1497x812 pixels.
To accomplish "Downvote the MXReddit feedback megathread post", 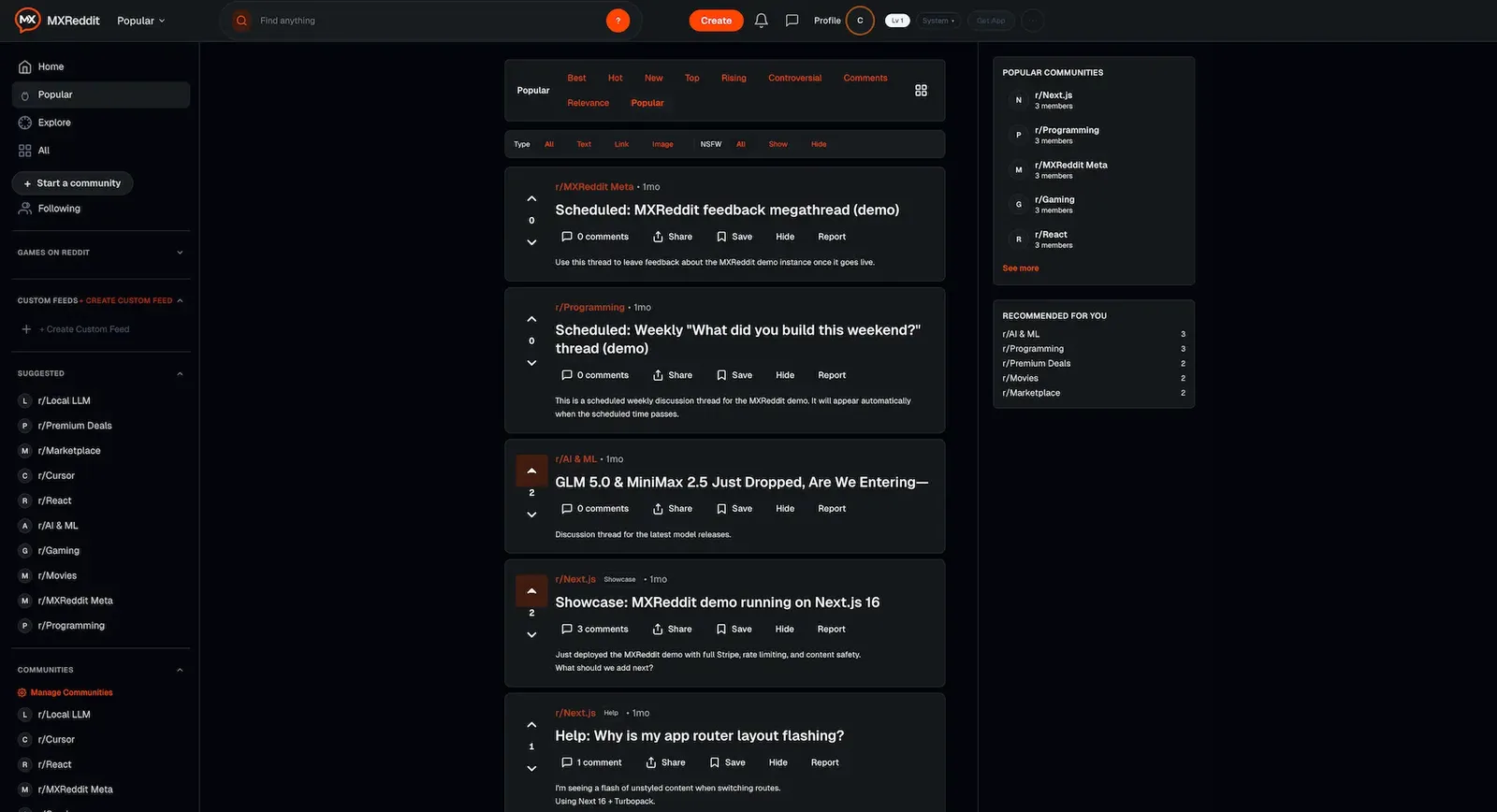I will click(531, 242).
